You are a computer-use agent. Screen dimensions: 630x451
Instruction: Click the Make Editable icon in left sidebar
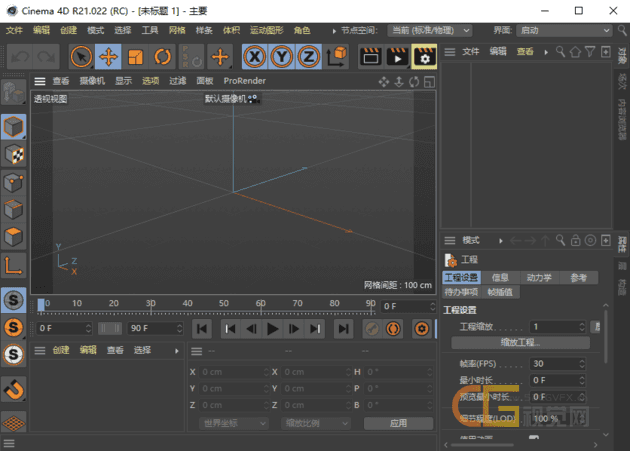(x=13, y=93)
